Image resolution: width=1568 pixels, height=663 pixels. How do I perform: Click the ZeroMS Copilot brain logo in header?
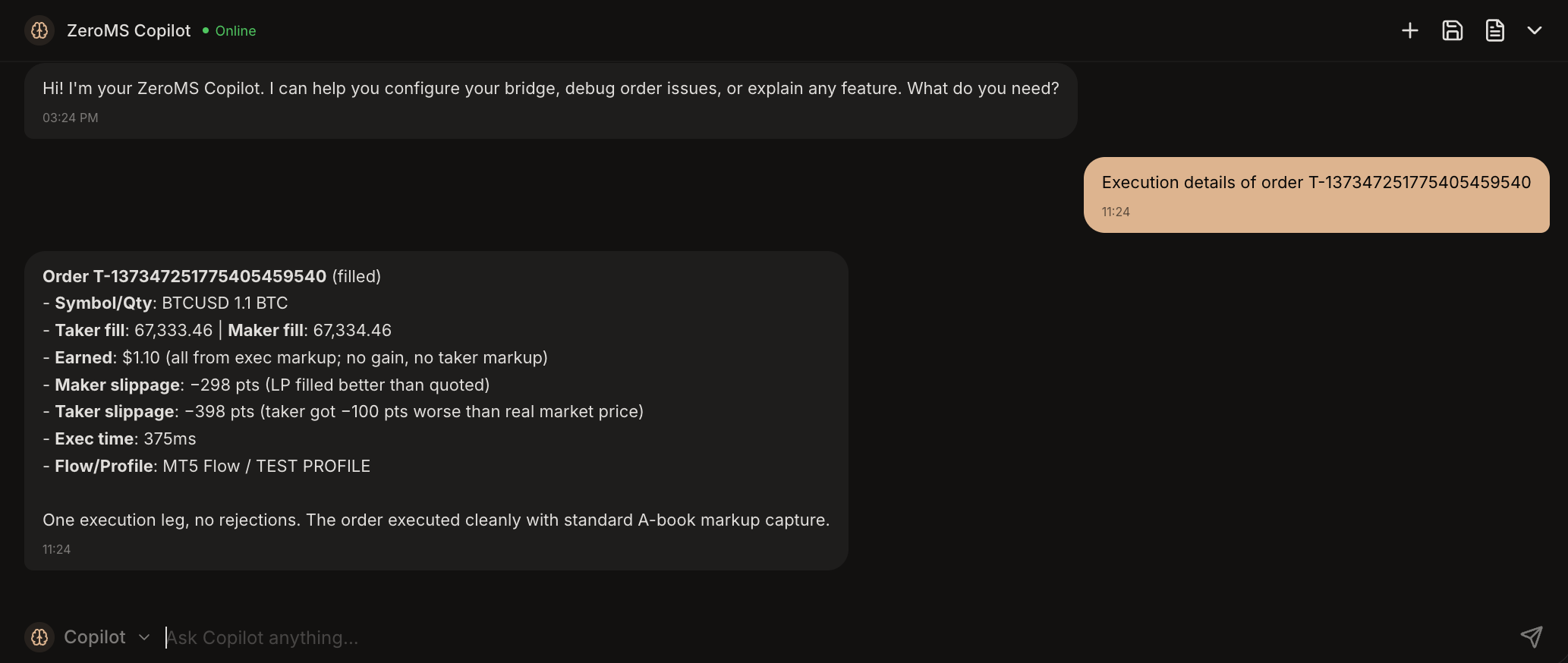[x=39, y=30]
